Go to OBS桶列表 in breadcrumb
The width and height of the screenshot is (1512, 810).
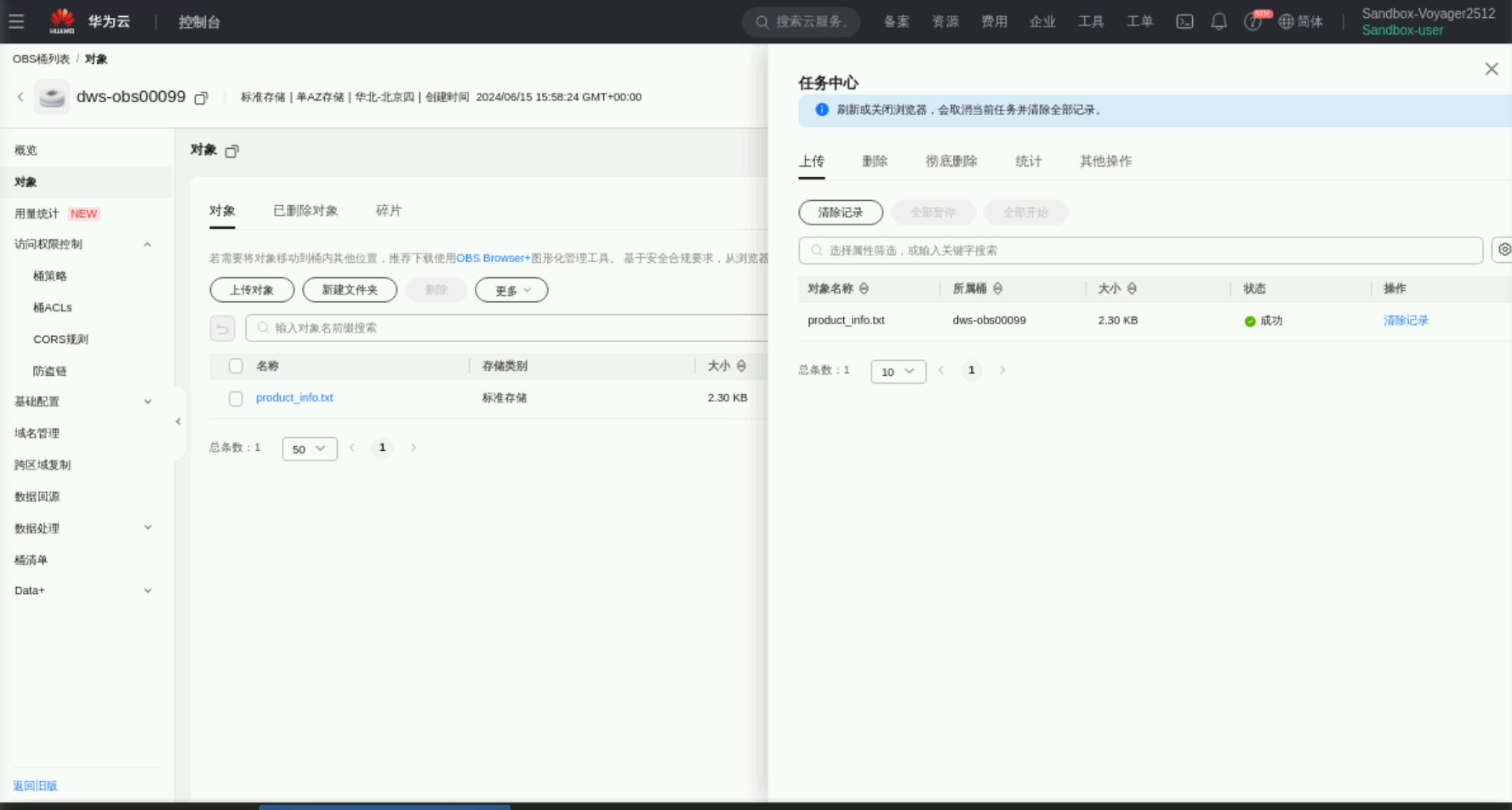click(41, 59)
